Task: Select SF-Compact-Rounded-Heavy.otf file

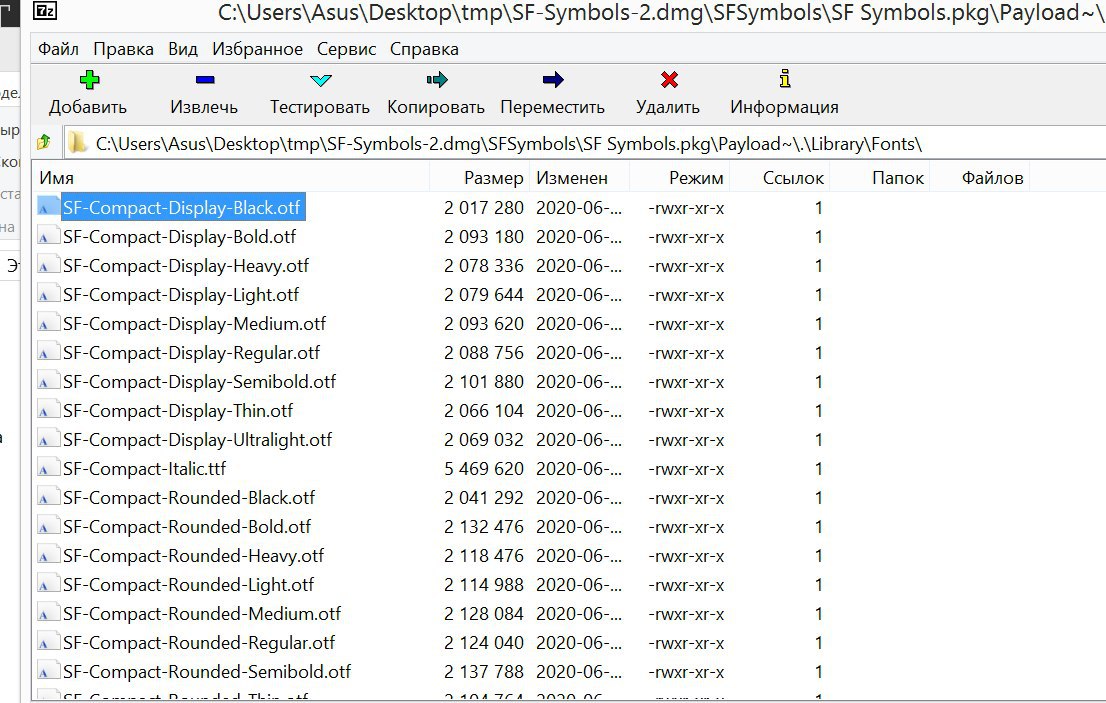Action: click(x=193, y=556)
